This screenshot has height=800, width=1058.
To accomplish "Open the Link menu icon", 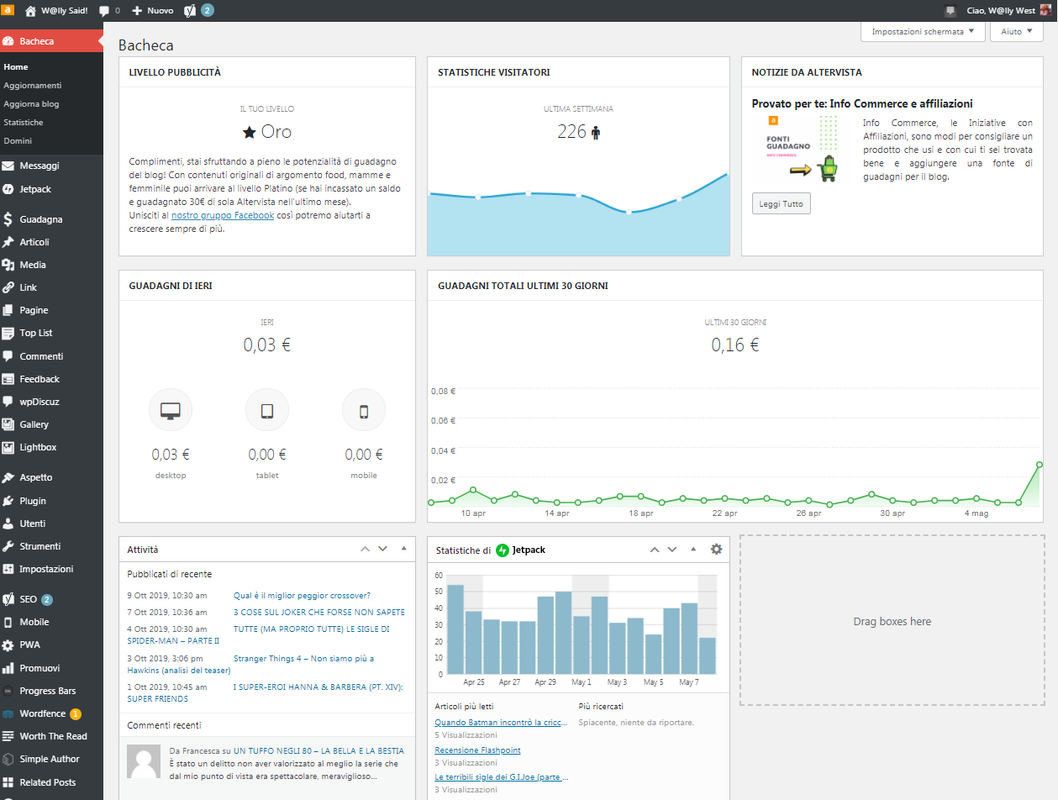I will tap(8, 287).
